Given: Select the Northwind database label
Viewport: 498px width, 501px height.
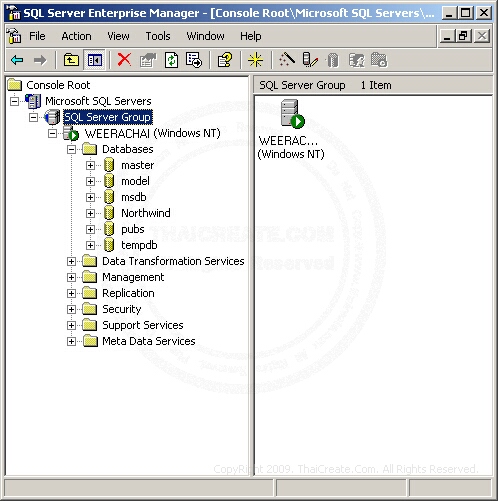Looking at the screenshot, I should click(x=146, y=213).
